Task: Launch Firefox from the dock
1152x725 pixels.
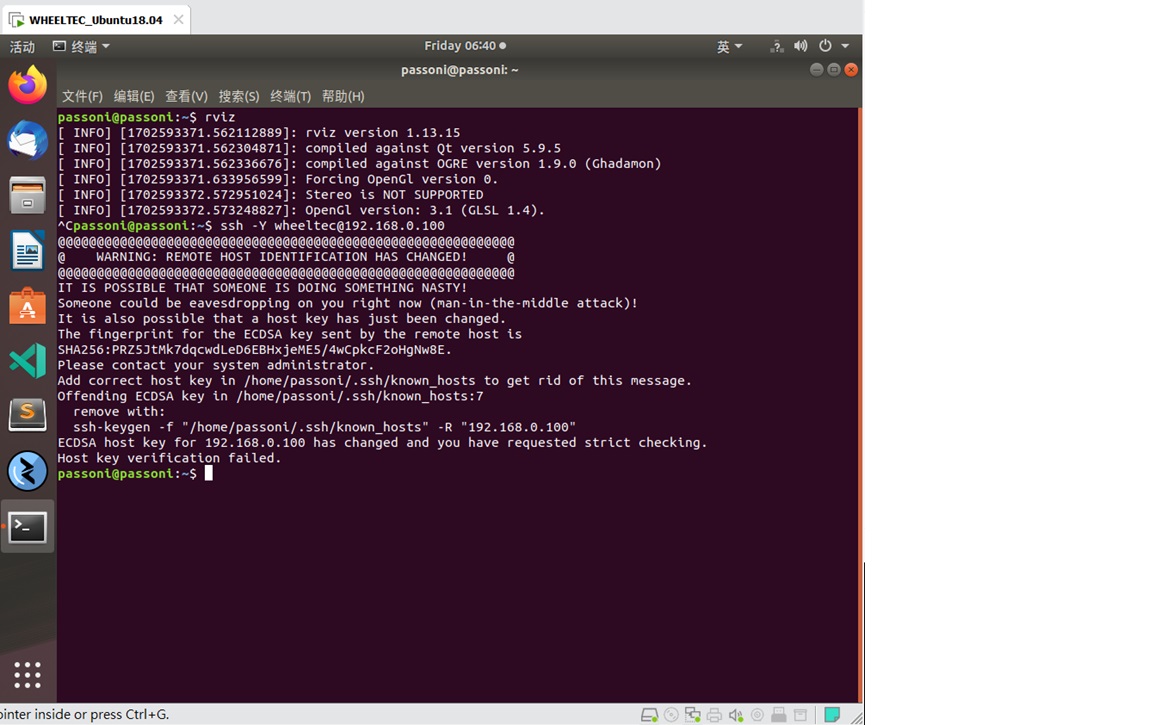Action: coord(27,84)
